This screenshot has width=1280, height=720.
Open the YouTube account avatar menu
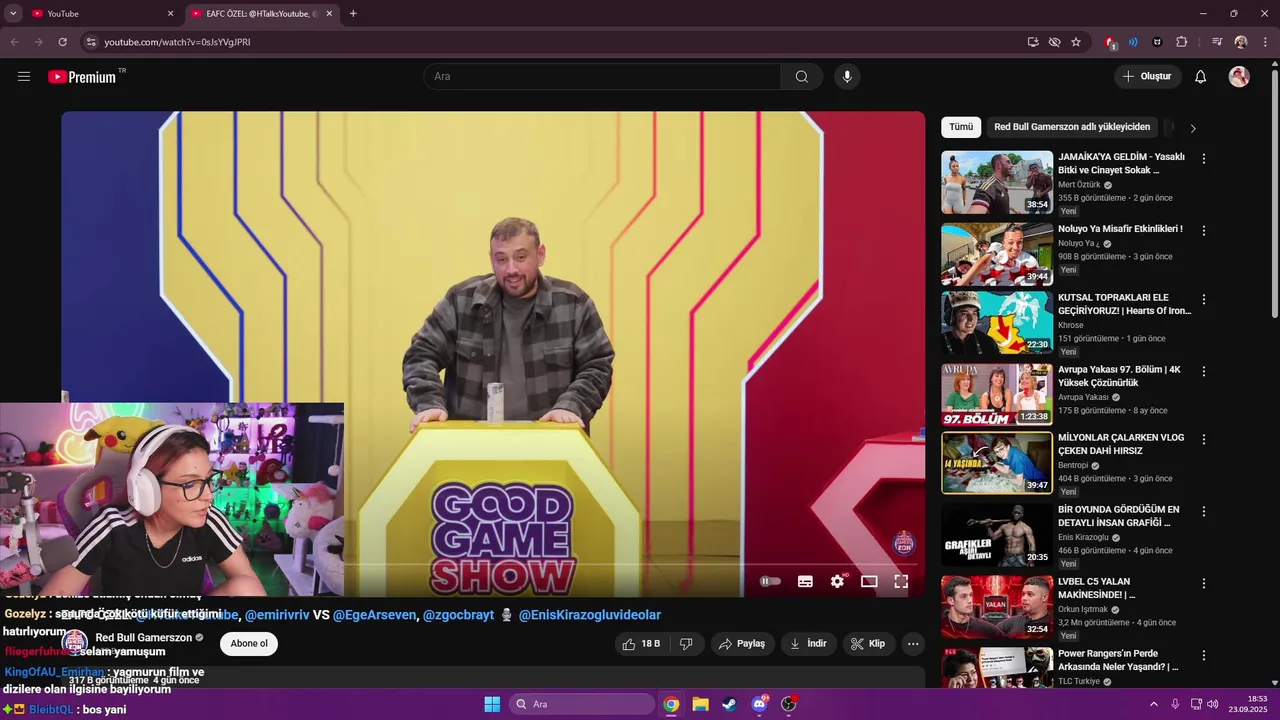1239,76
